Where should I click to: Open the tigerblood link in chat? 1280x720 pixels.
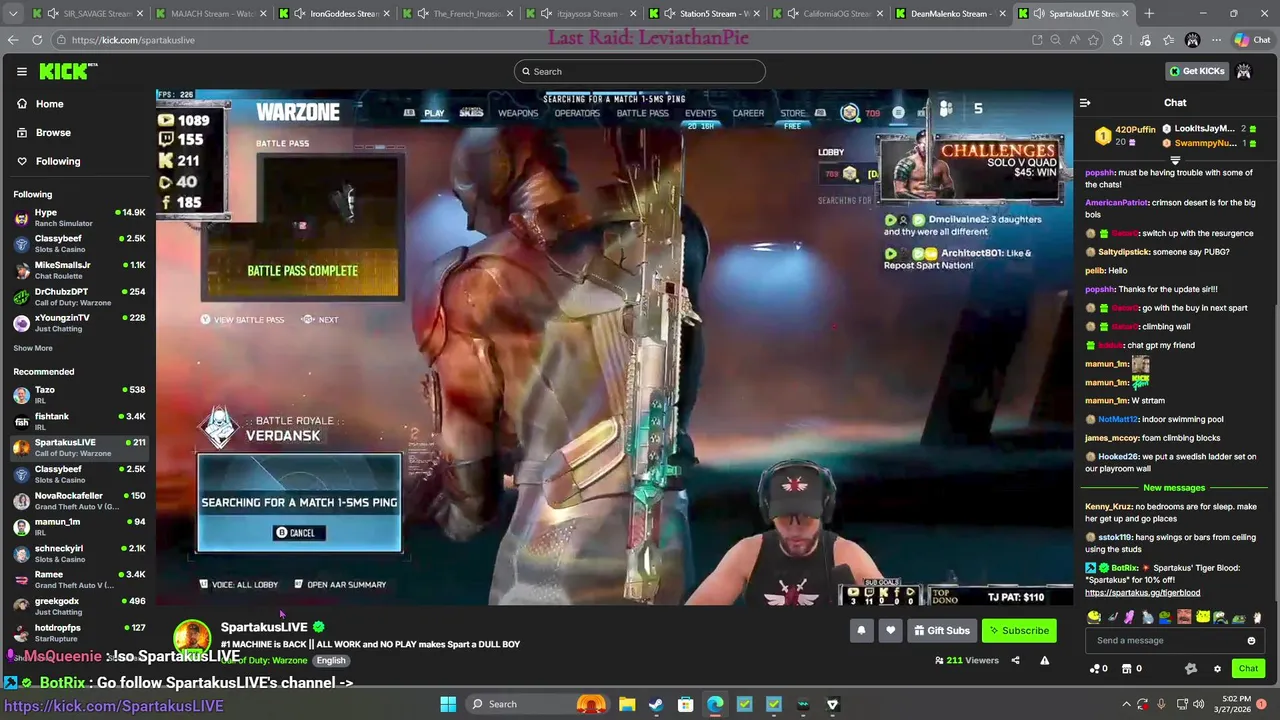tap(1142, 593)
